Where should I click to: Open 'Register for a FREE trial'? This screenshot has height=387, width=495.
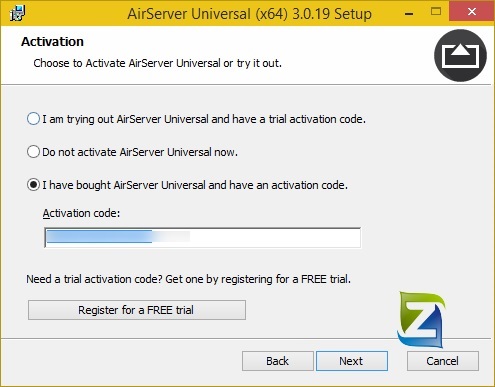[x=137, y=310]
